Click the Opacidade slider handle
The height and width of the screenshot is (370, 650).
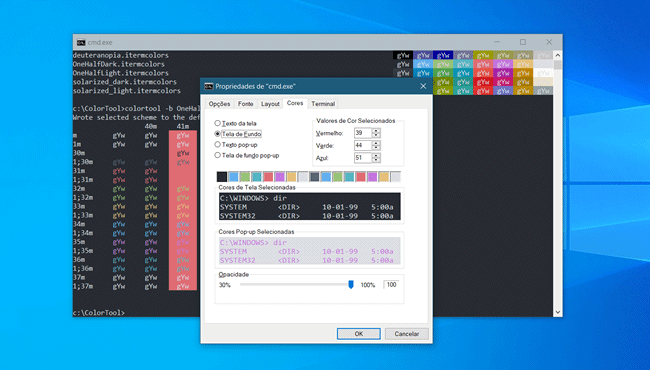tap(351, 284)
